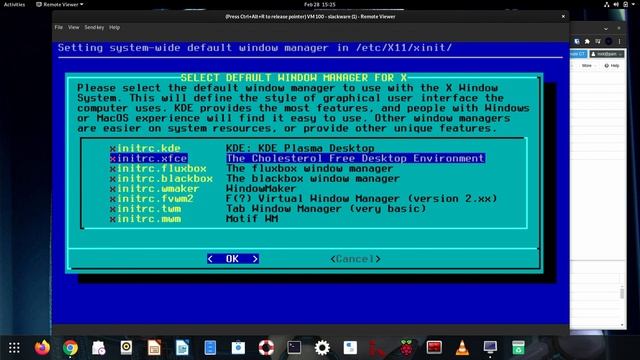Open Settings gear icon in dock
Viewport: 640px width, 360px height.
point(322,348)
